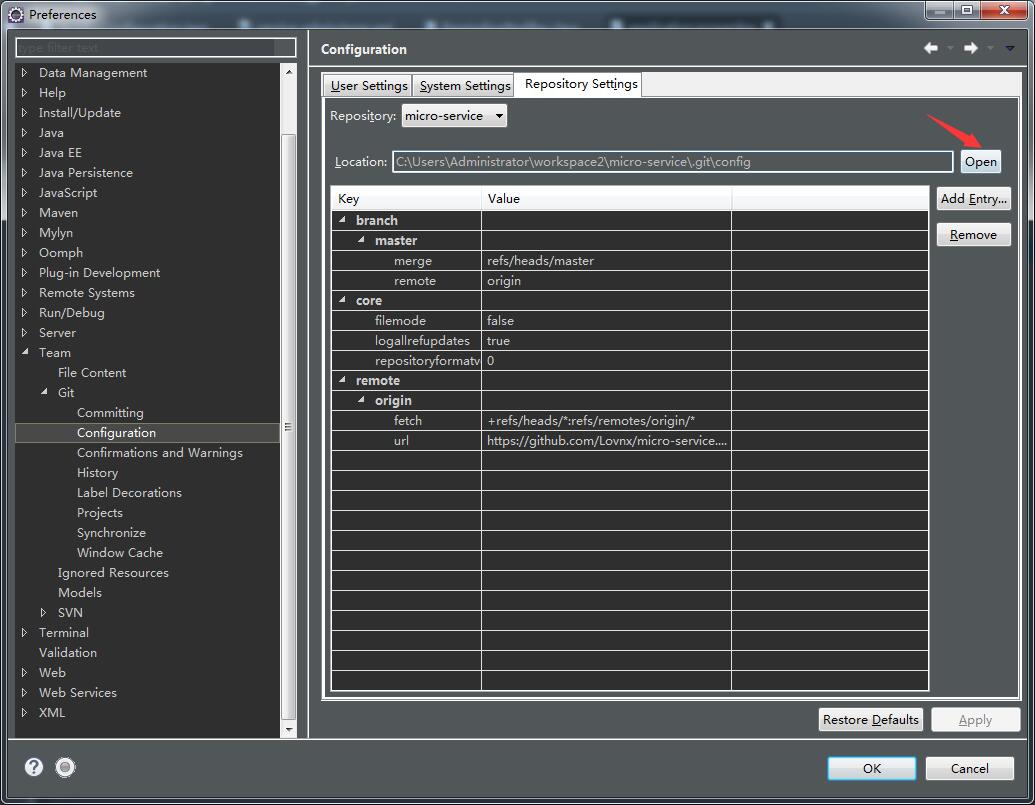
Task: Select the Remote Systems item
Action: coord(86,292)
